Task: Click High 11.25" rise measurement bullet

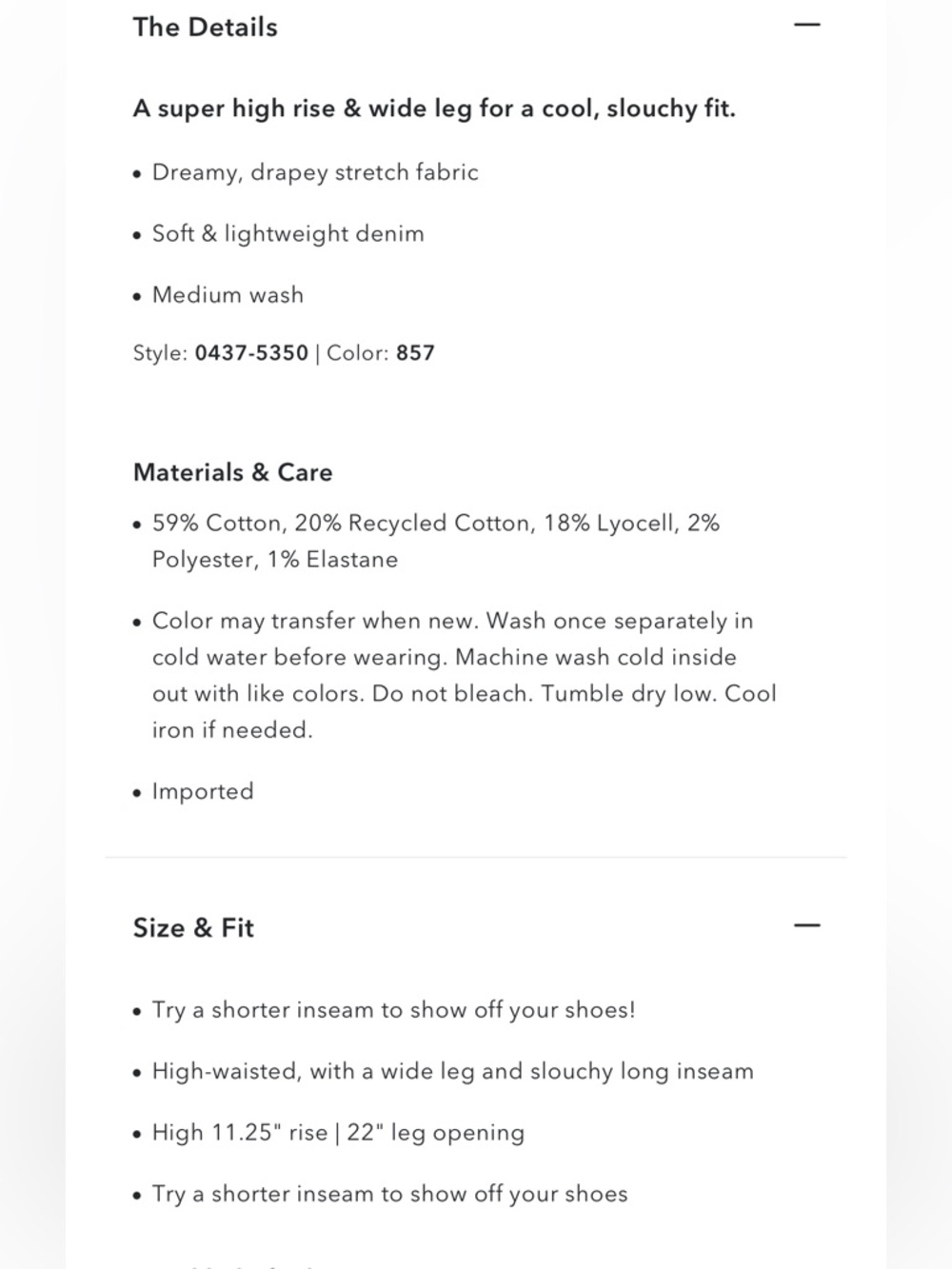Action: [x=339, y=1133]
